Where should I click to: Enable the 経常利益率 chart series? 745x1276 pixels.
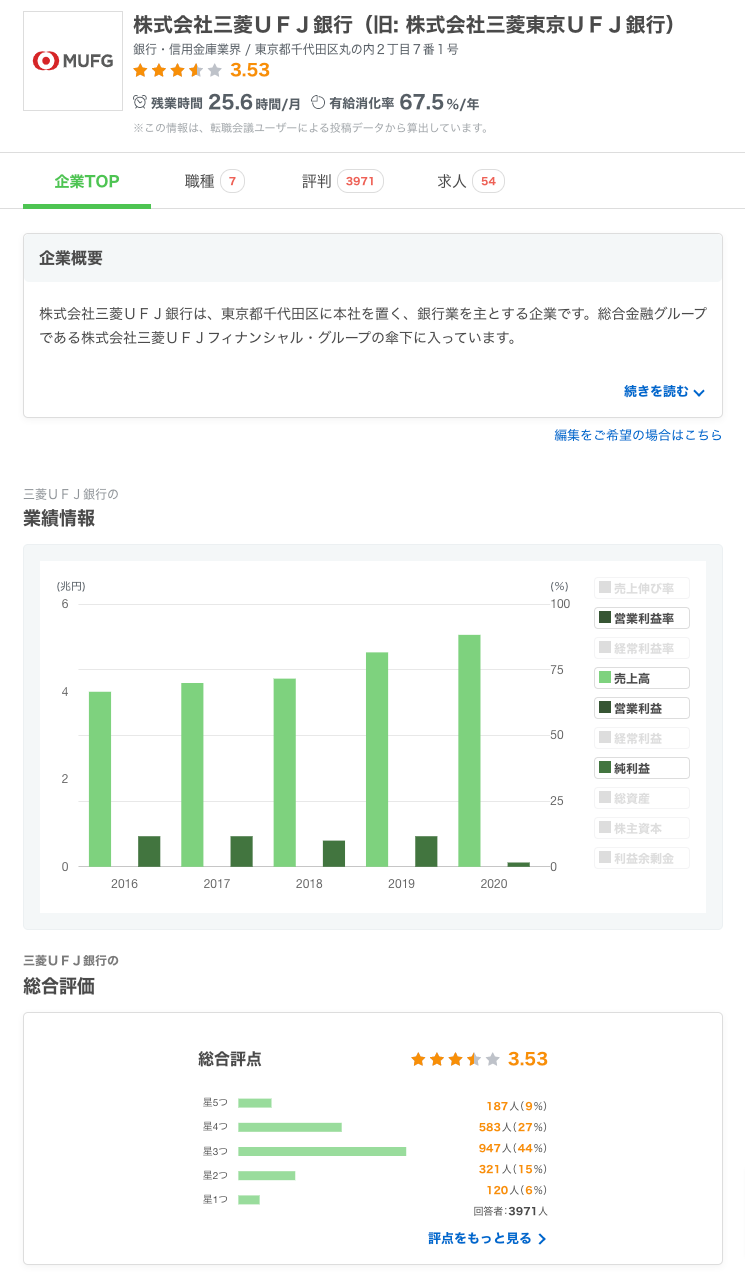click(642, 648)
